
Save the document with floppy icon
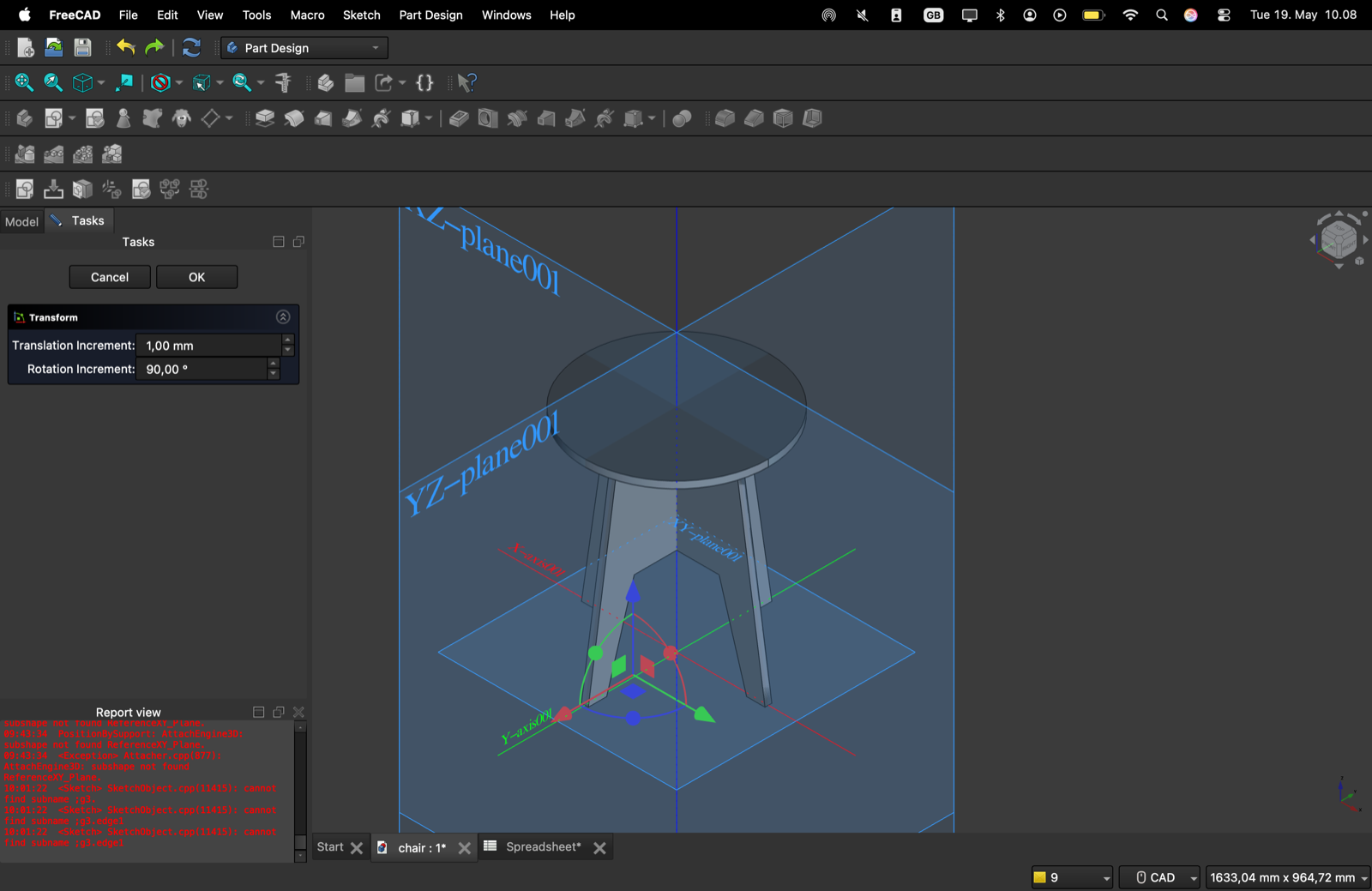(82, 48)
